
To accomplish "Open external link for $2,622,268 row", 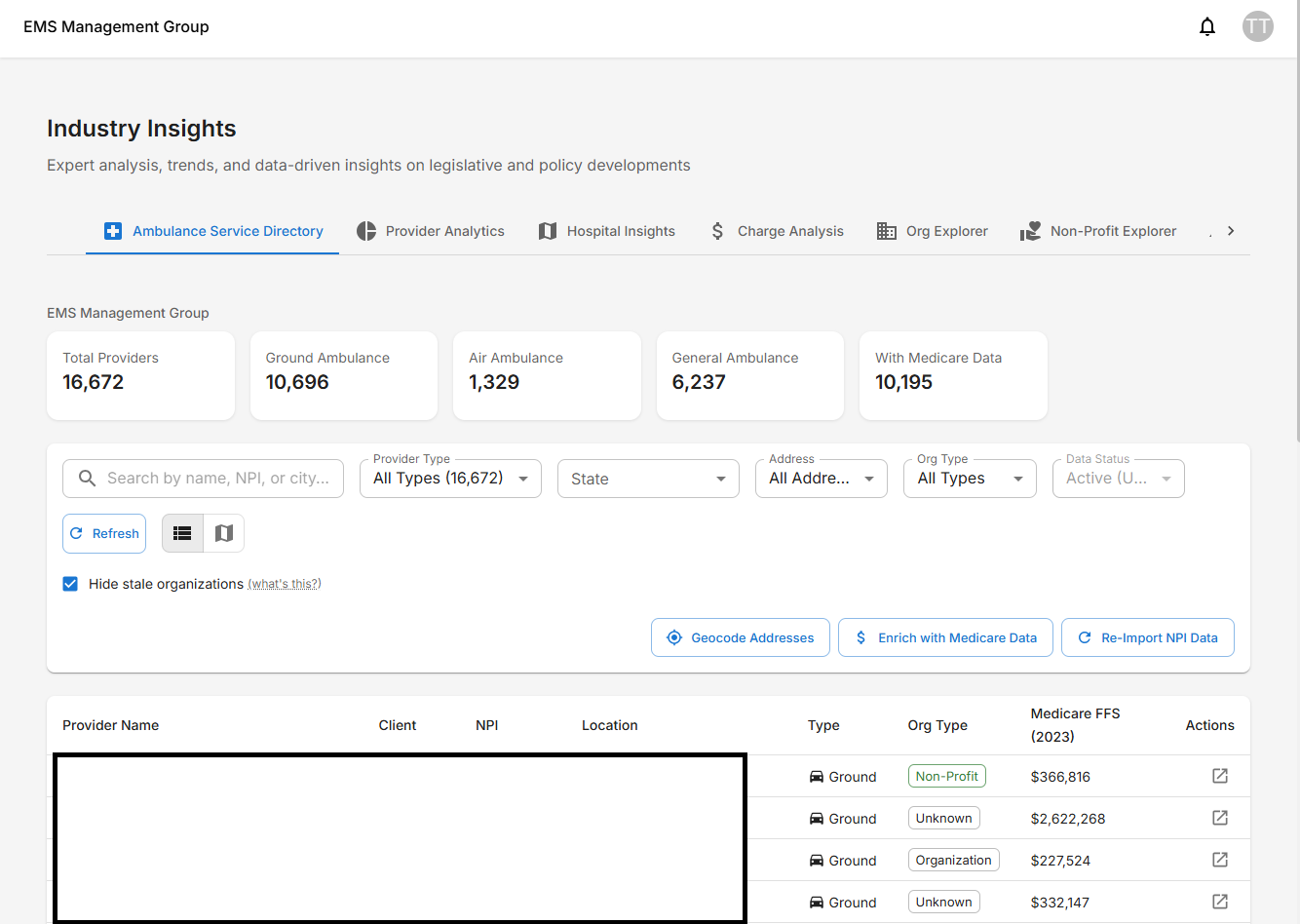I will tap(1220, 818).
